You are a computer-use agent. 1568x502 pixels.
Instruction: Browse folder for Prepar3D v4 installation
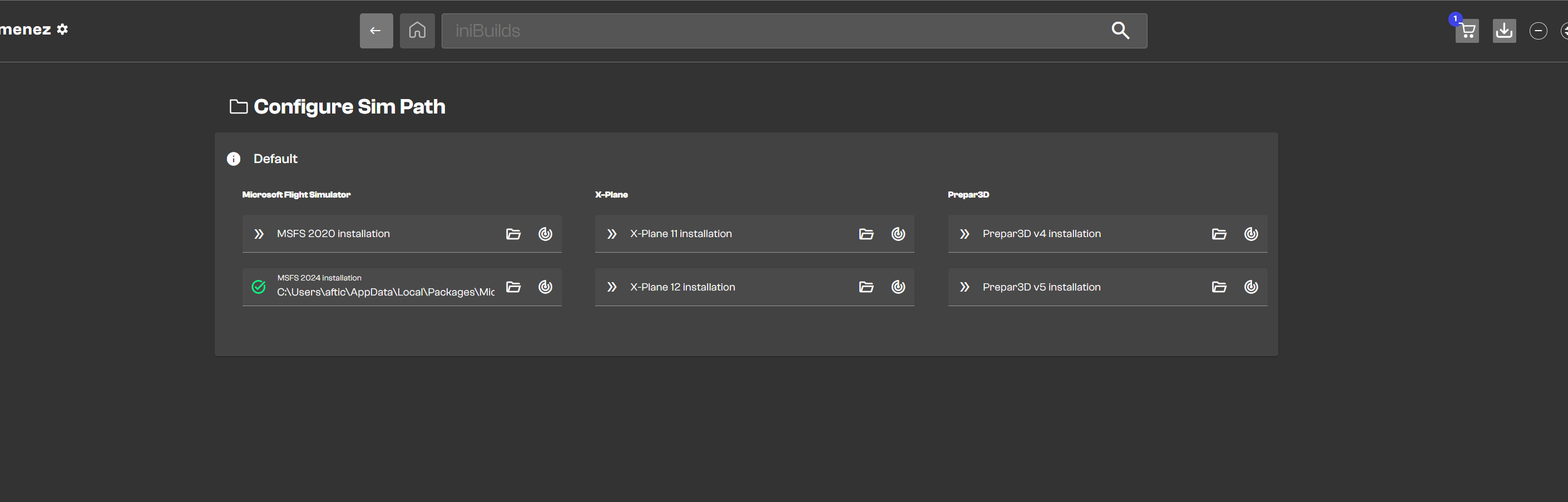(1219, 234)
